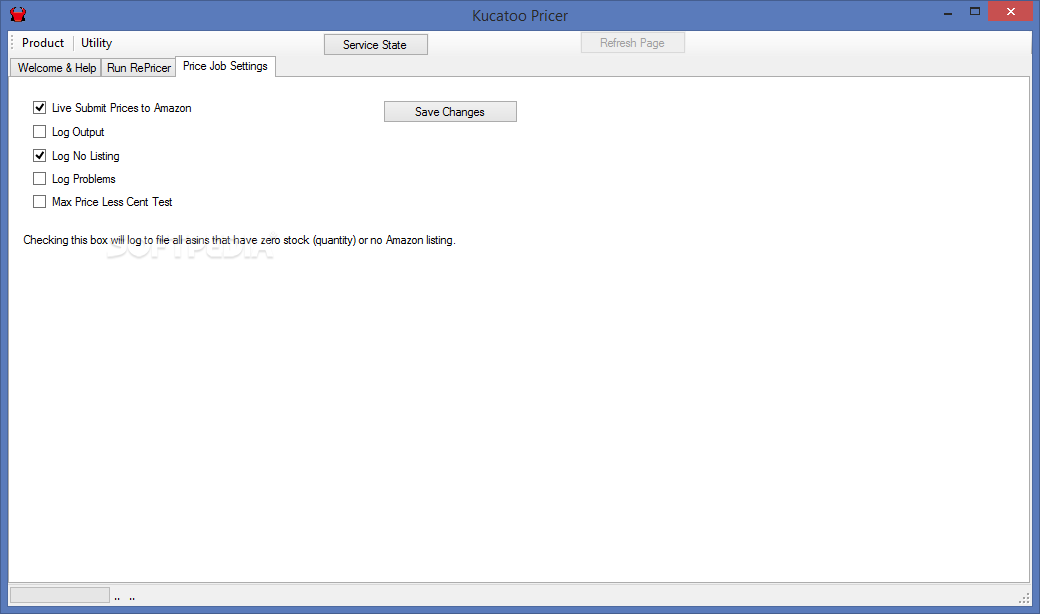
Task: Click the Kucatoo red app icon
Action: pos(18,14)
